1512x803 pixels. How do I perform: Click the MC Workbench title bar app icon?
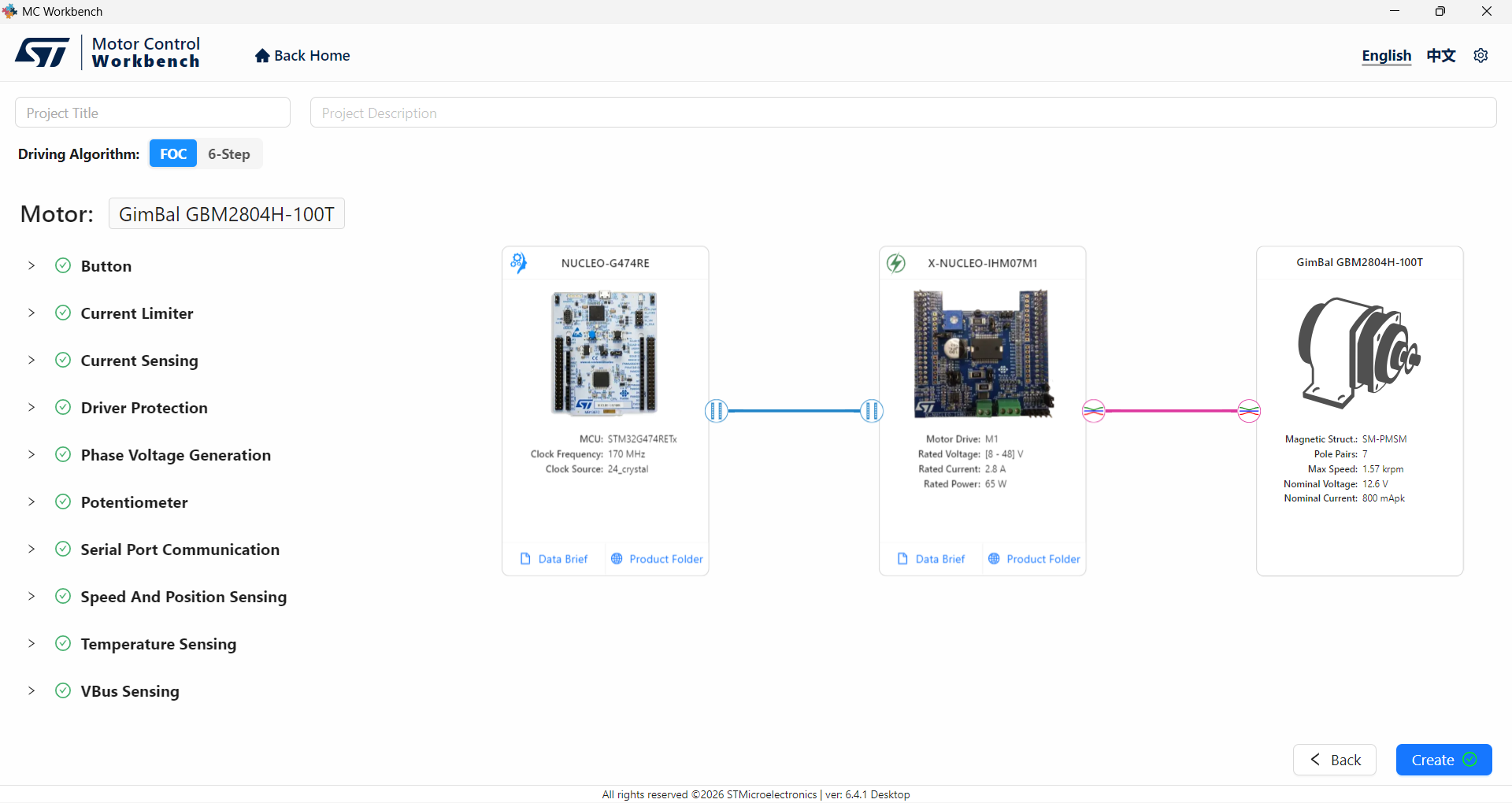point(10,11)
